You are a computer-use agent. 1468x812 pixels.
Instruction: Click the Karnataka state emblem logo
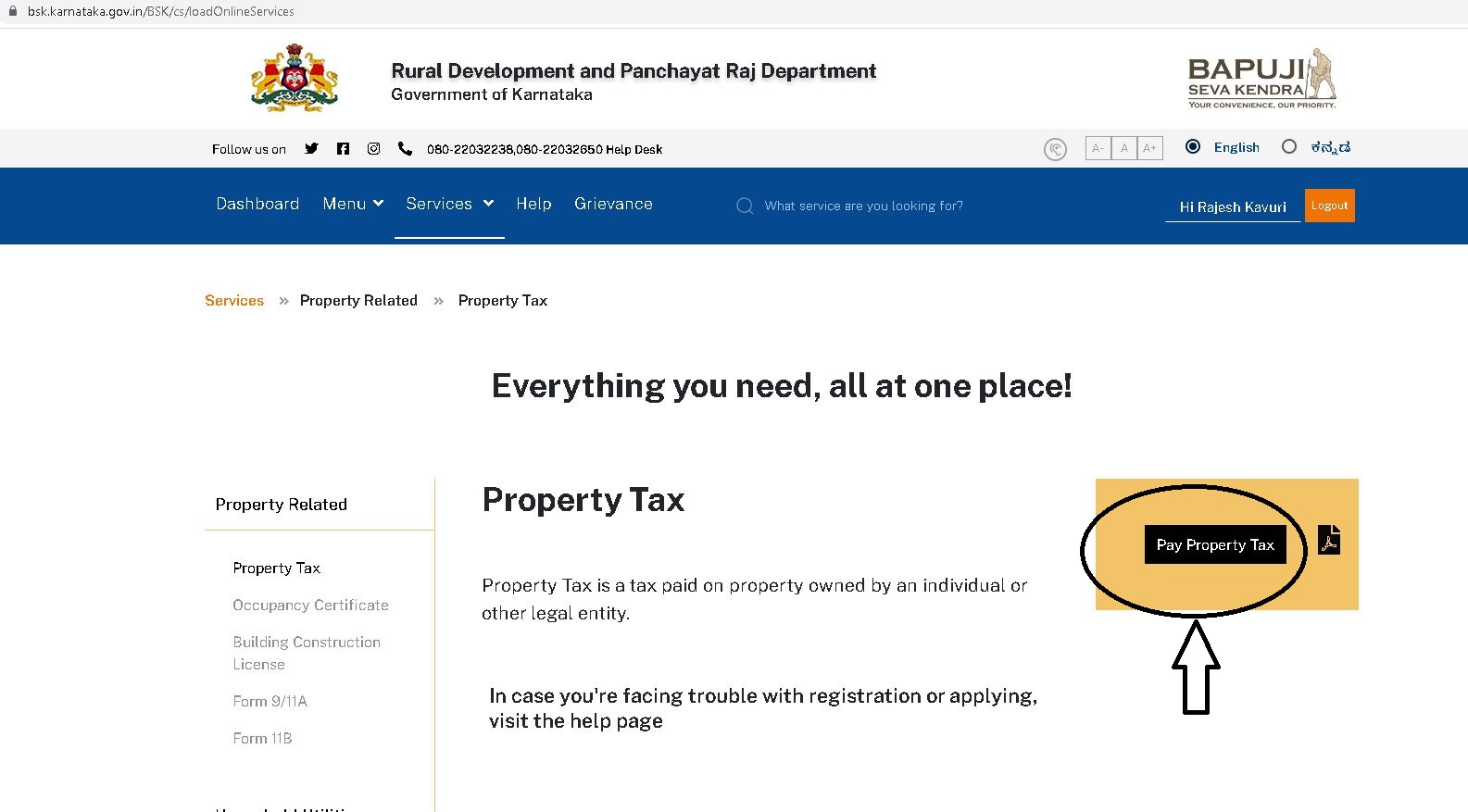[x=295, y=78]
